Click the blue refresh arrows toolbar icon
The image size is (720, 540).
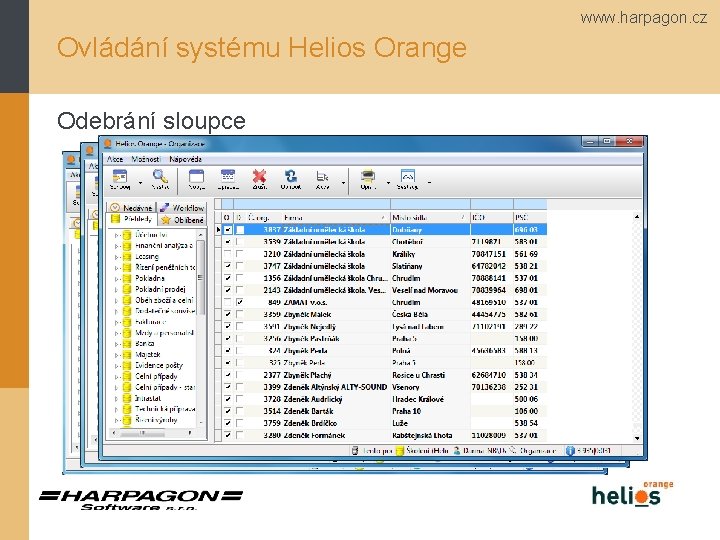coord(291,176)
